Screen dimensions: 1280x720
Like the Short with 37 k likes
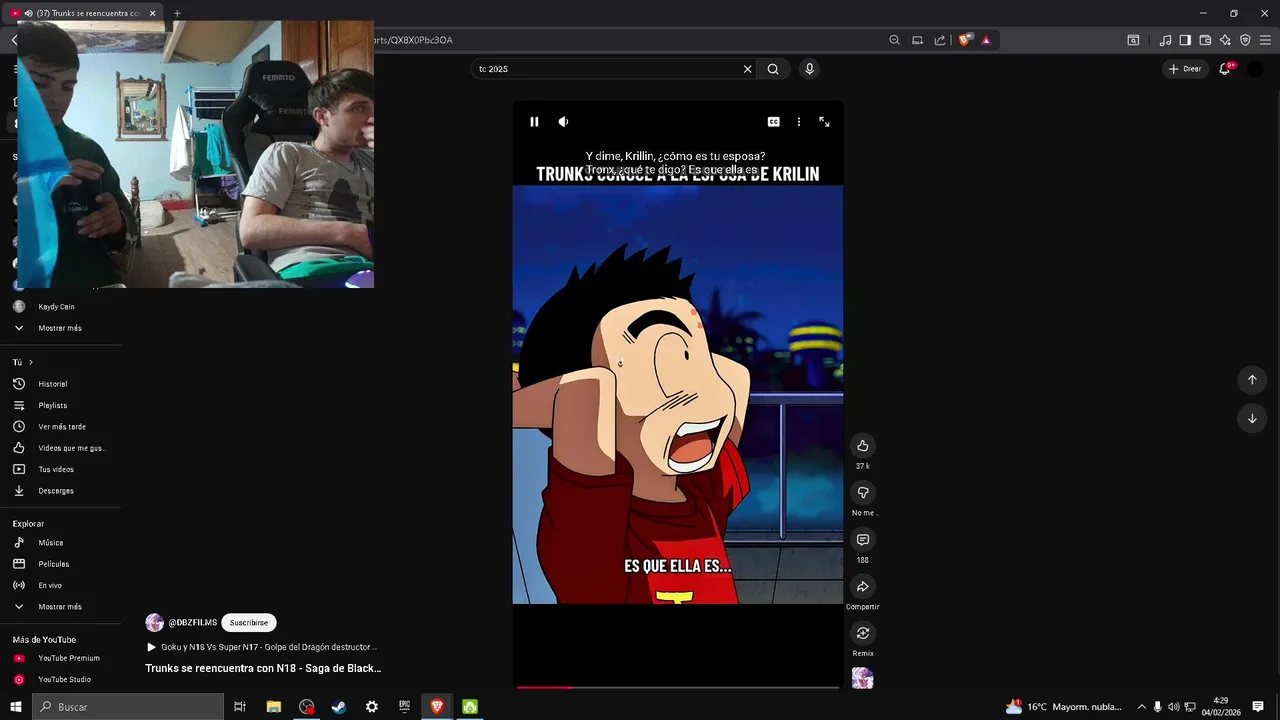(863, 446)
